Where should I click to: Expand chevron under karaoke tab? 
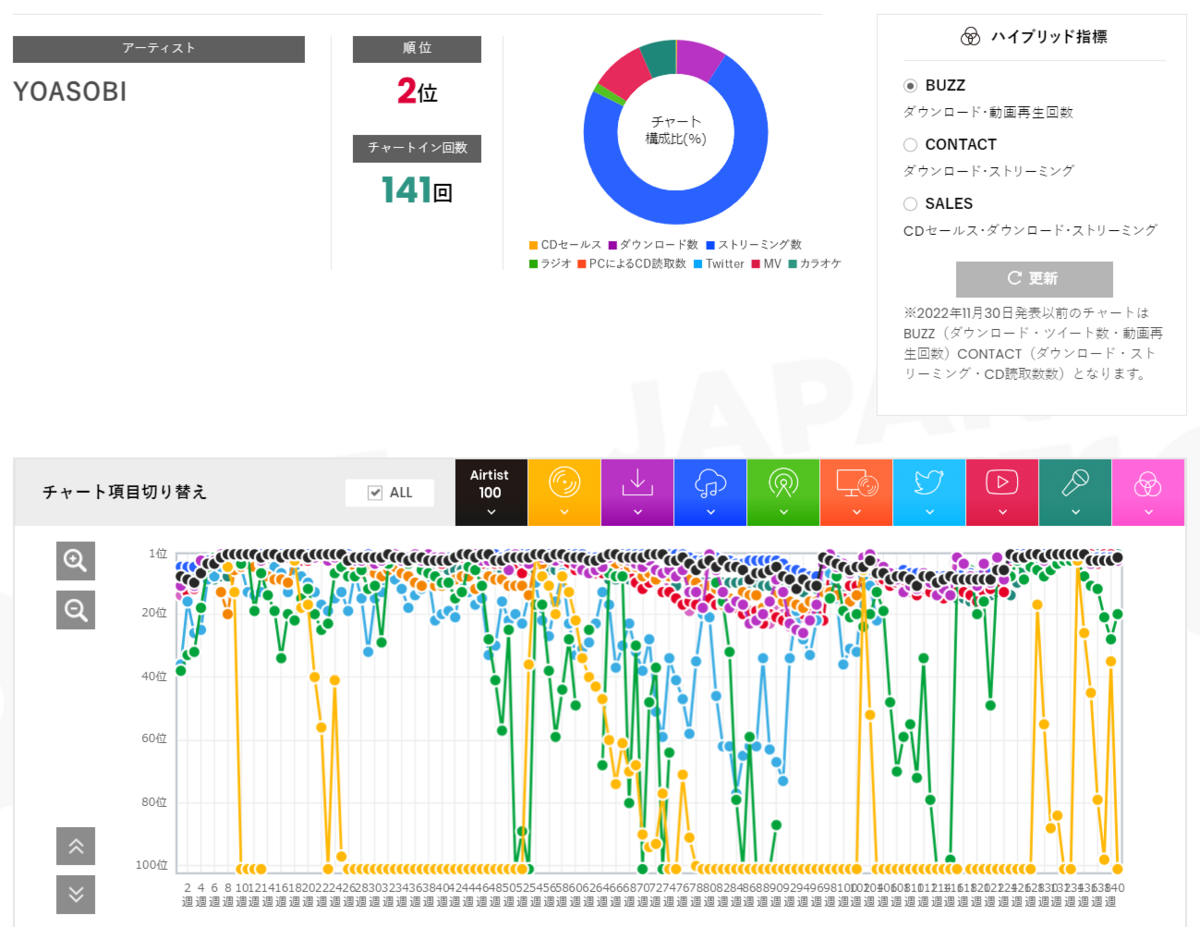coord(1075,512)
